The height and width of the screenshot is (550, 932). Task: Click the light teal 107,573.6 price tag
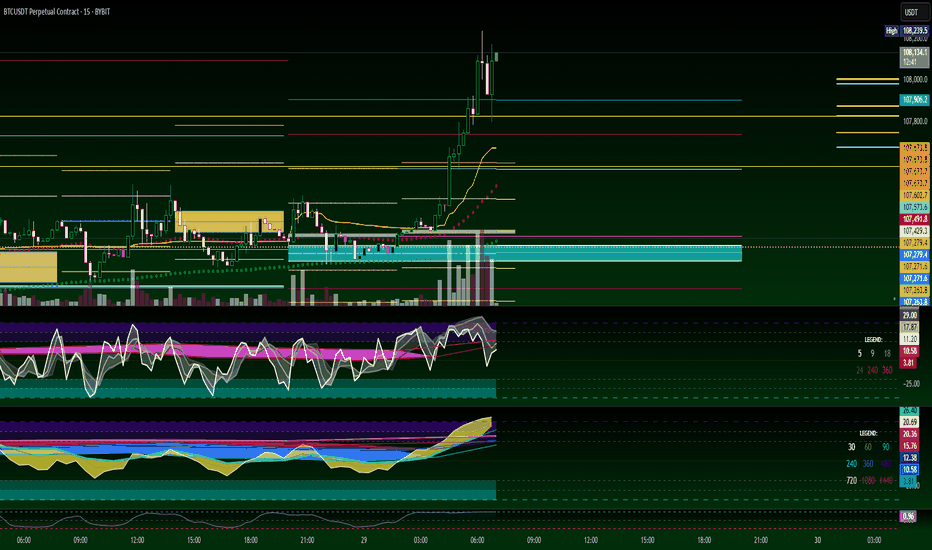coord(915,207)
